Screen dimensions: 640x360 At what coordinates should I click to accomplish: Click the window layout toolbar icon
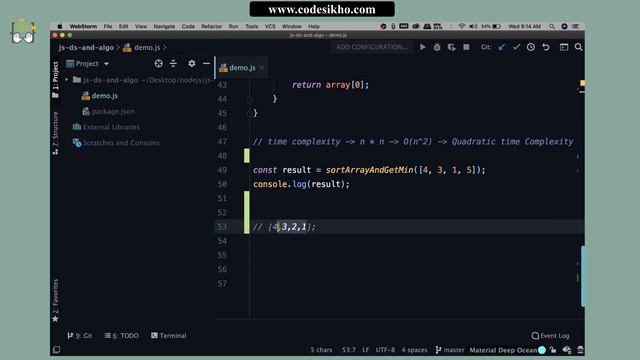[x=564, y=47]
